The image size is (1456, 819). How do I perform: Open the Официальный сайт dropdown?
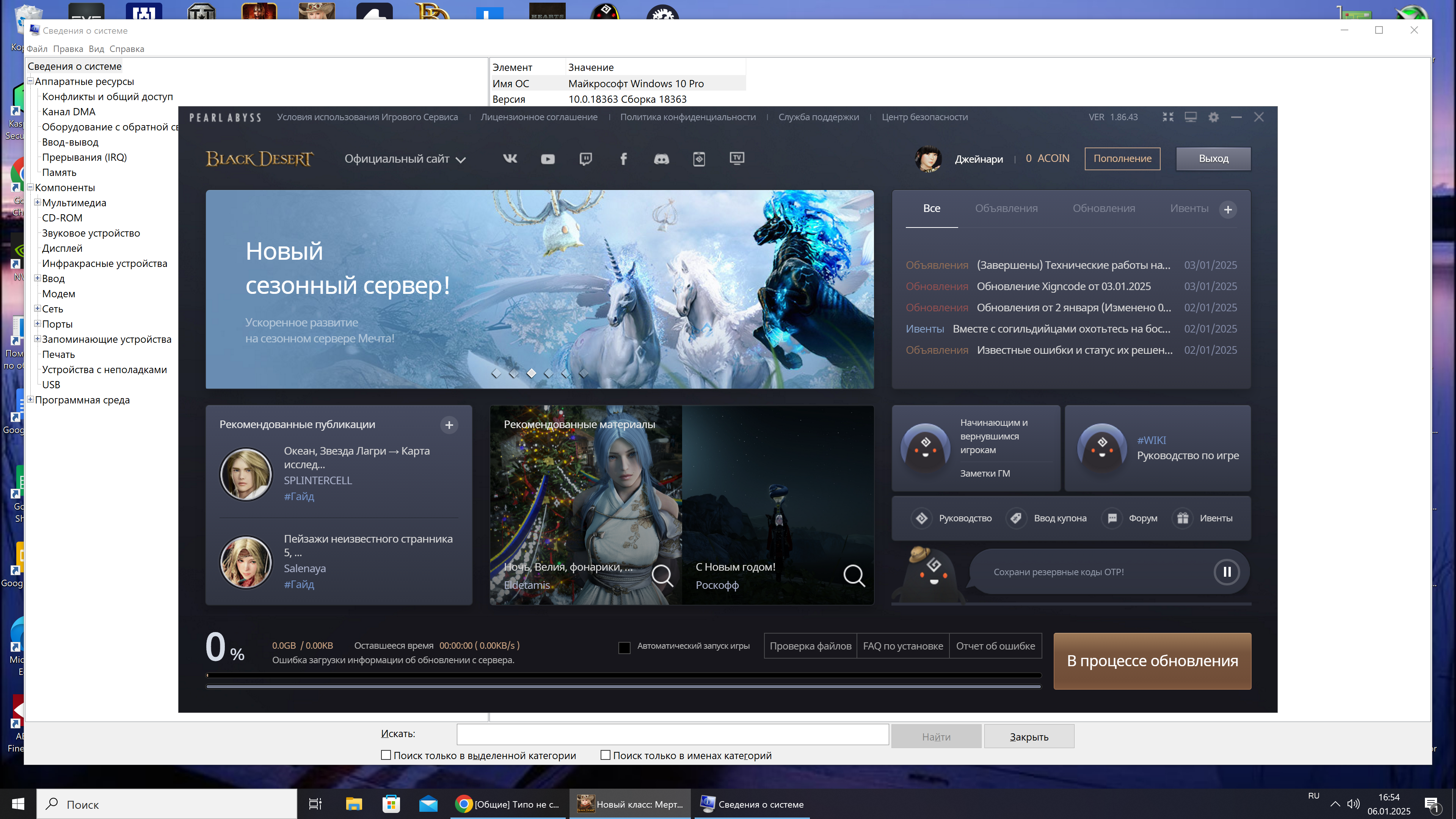[x=405, y=159]
